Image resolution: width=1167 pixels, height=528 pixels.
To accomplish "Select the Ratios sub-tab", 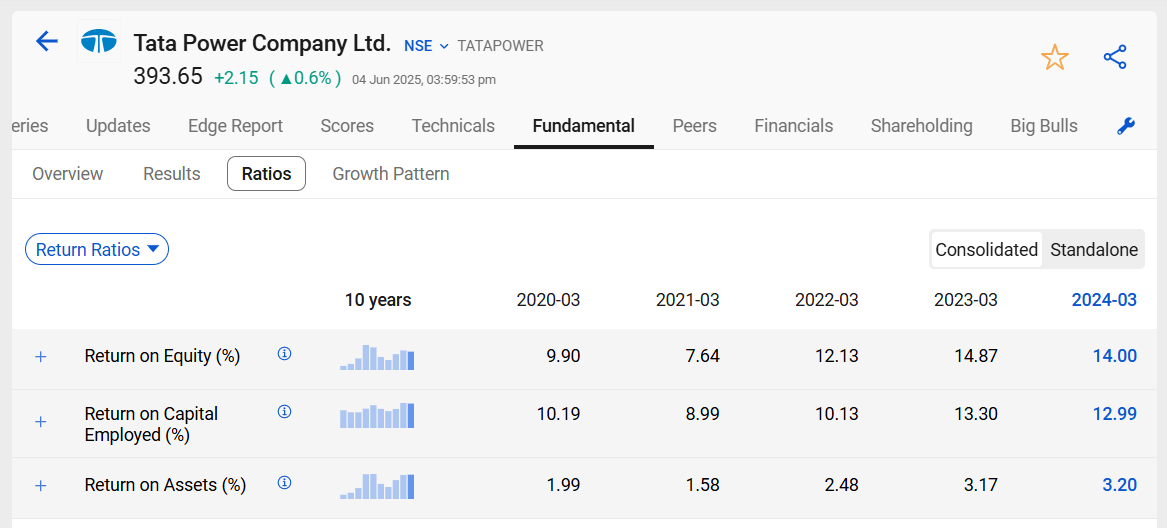I will tap(266, 174).
